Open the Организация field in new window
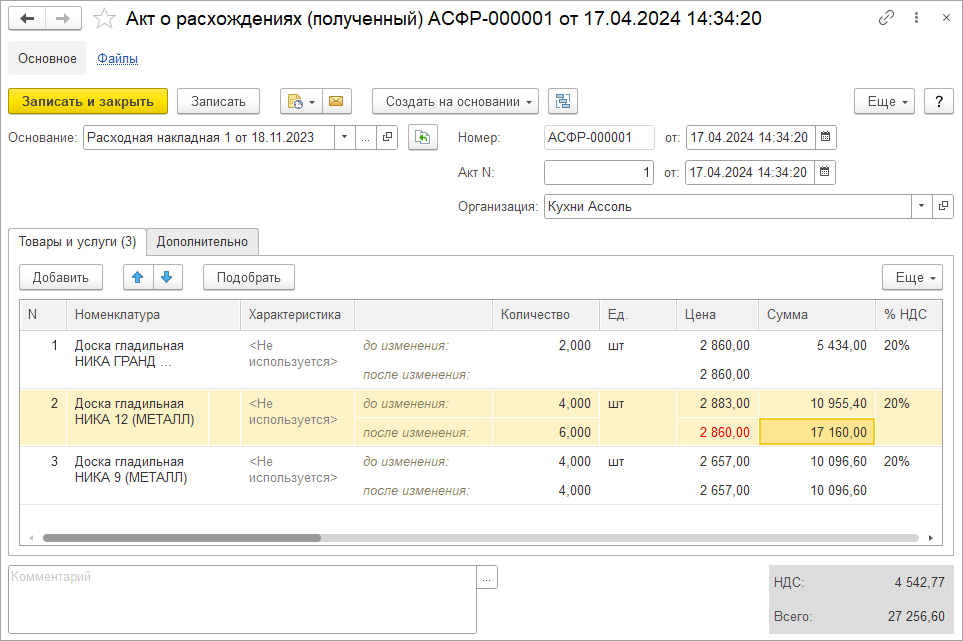963x641 pixels. pyautogui.click(x=943, y=207)
